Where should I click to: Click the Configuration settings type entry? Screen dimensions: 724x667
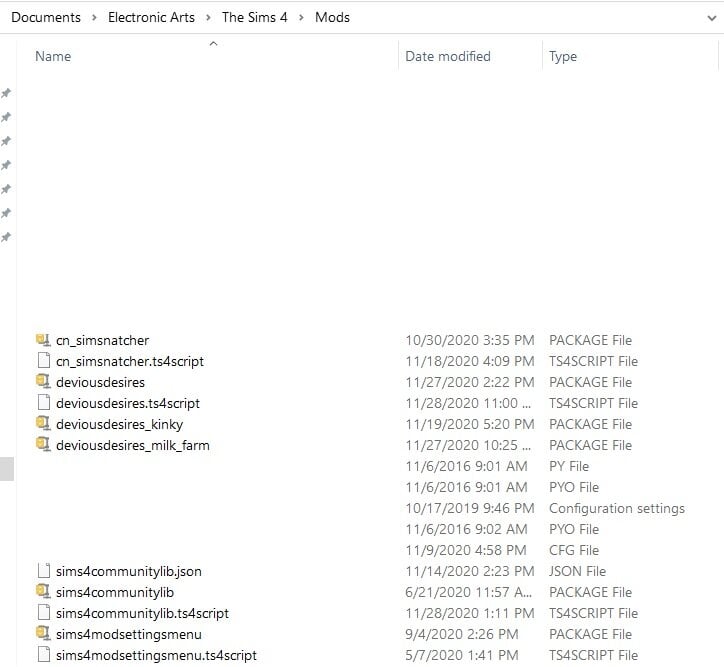(x=617, y=508)
